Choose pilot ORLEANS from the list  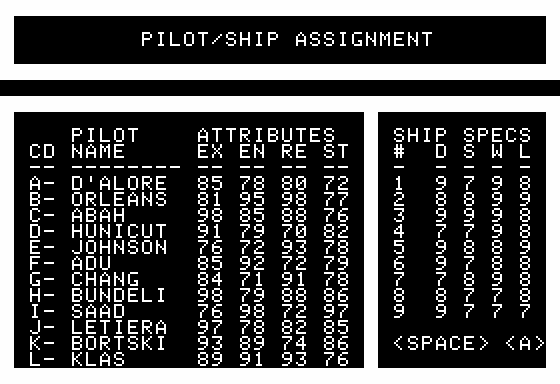pos(119,199)
